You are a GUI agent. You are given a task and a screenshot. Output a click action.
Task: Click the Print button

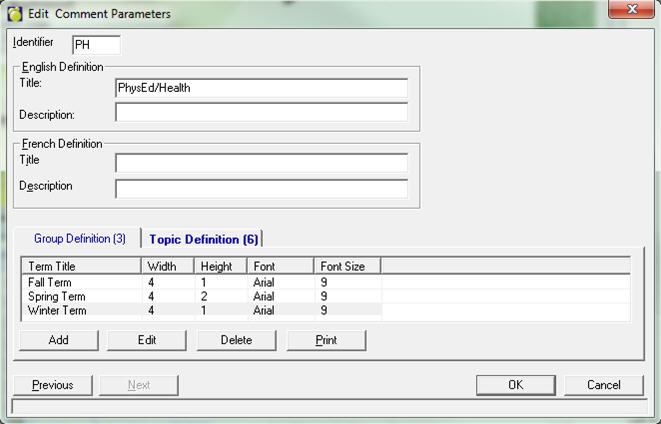click(326, 340)
